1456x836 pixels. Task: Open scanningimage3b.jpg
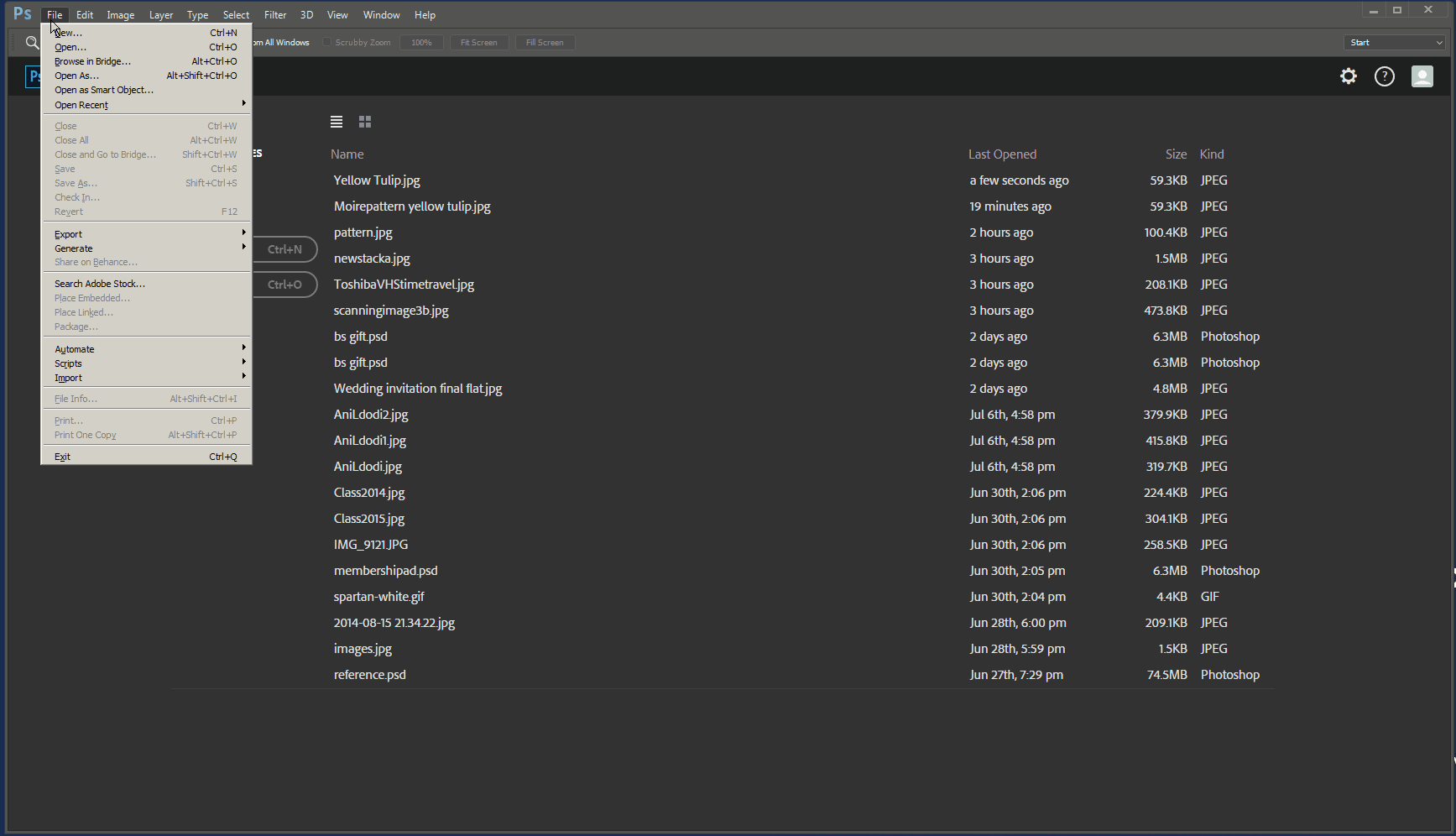(x=391, y=311)
